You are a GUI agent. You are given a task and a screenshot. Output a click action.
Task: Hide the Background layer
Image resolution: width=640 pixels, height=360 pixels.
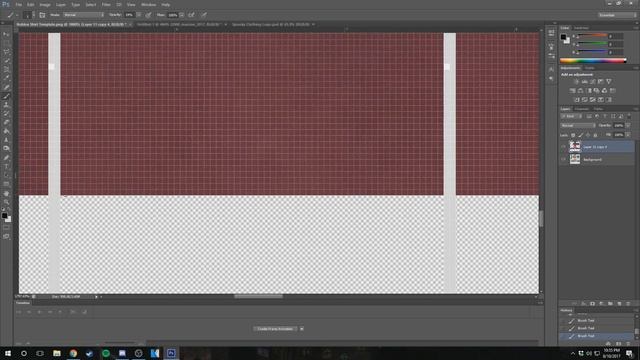click(x=564, y=159)
